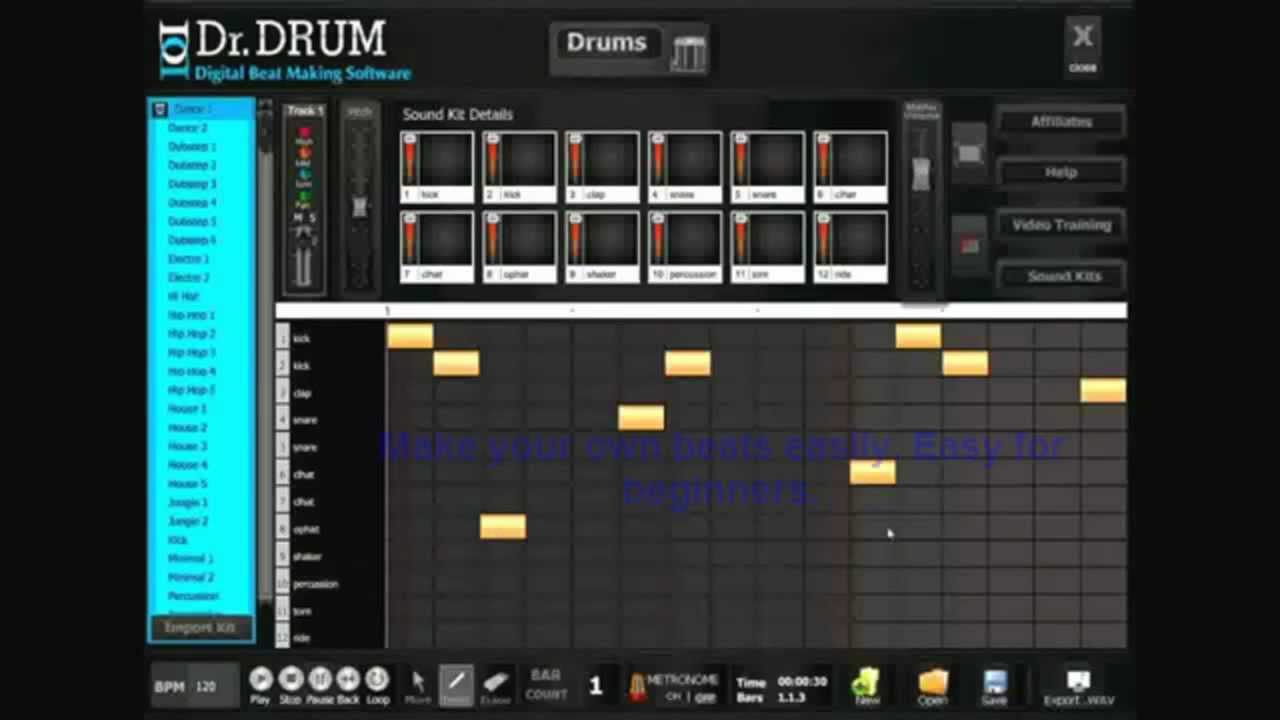
Task: Click the pitch slider handle
Action: point(360,207)
